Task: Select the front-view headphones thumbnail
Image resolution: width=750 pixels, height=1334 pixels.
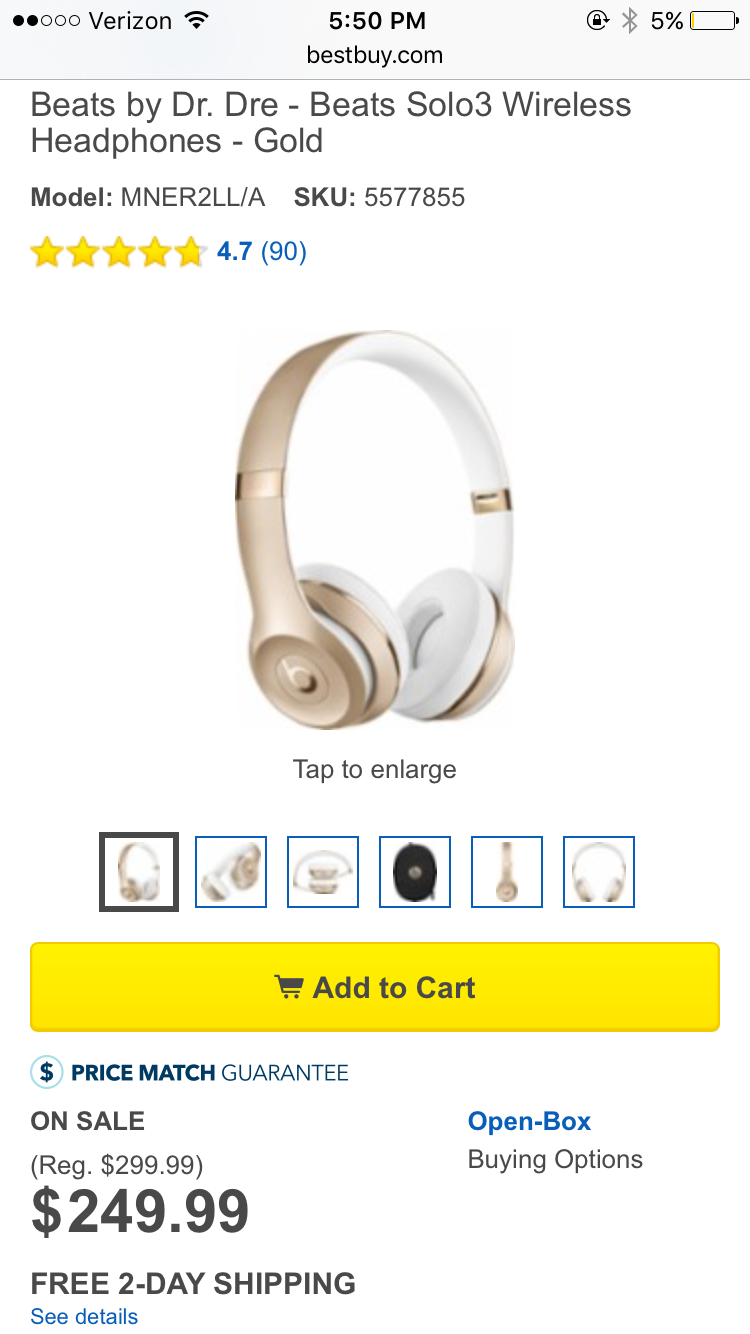Action: tap(599, 872)
